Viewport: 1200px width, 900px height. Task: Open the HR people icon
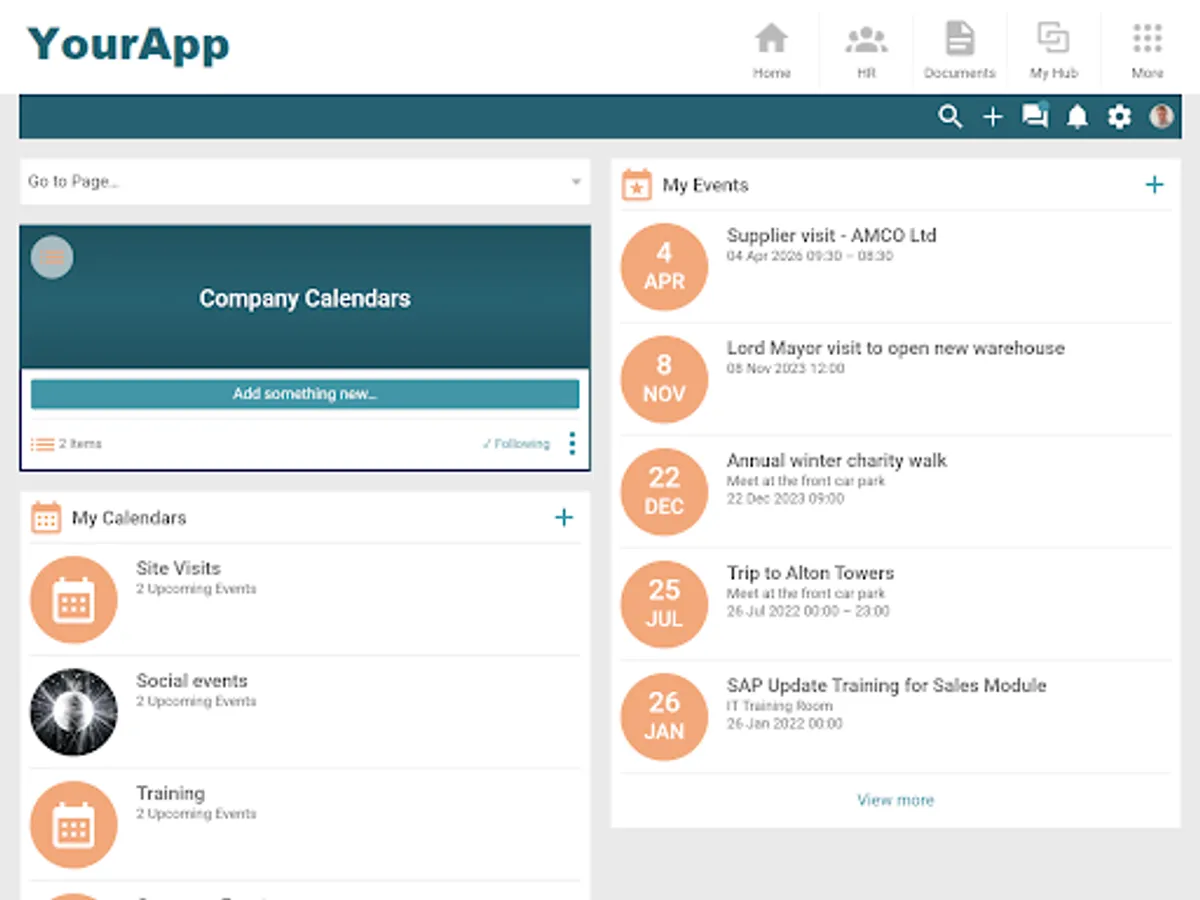click(866, 40)
